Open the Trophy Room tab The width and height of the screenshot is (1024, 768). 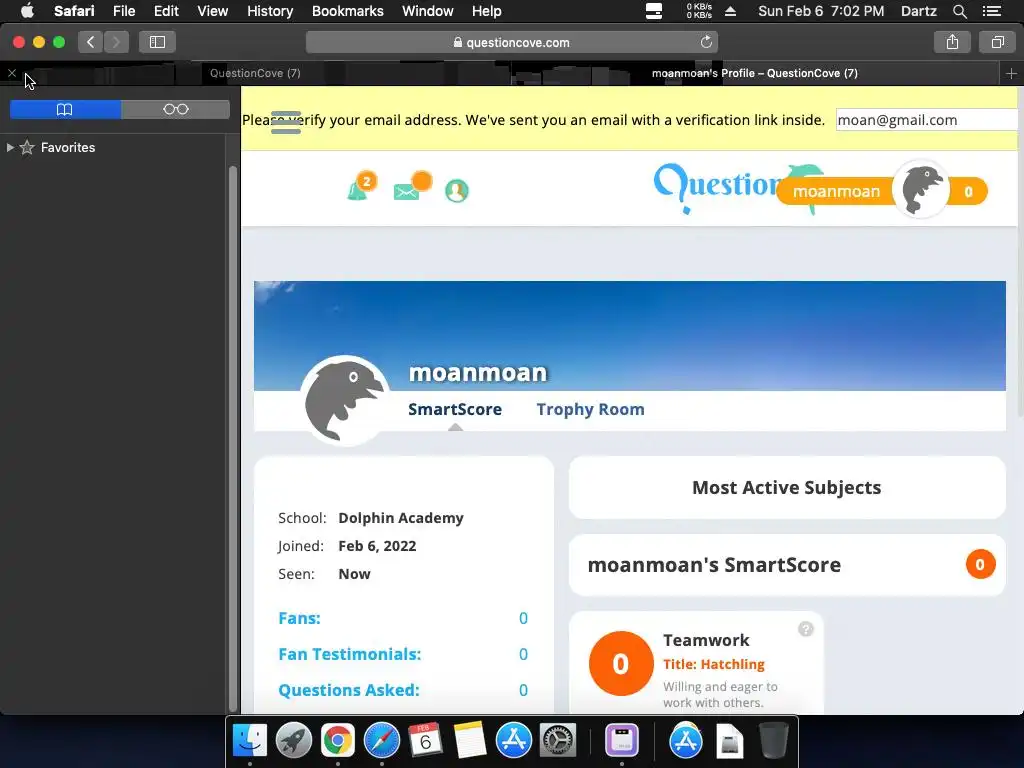click(590, 409)
